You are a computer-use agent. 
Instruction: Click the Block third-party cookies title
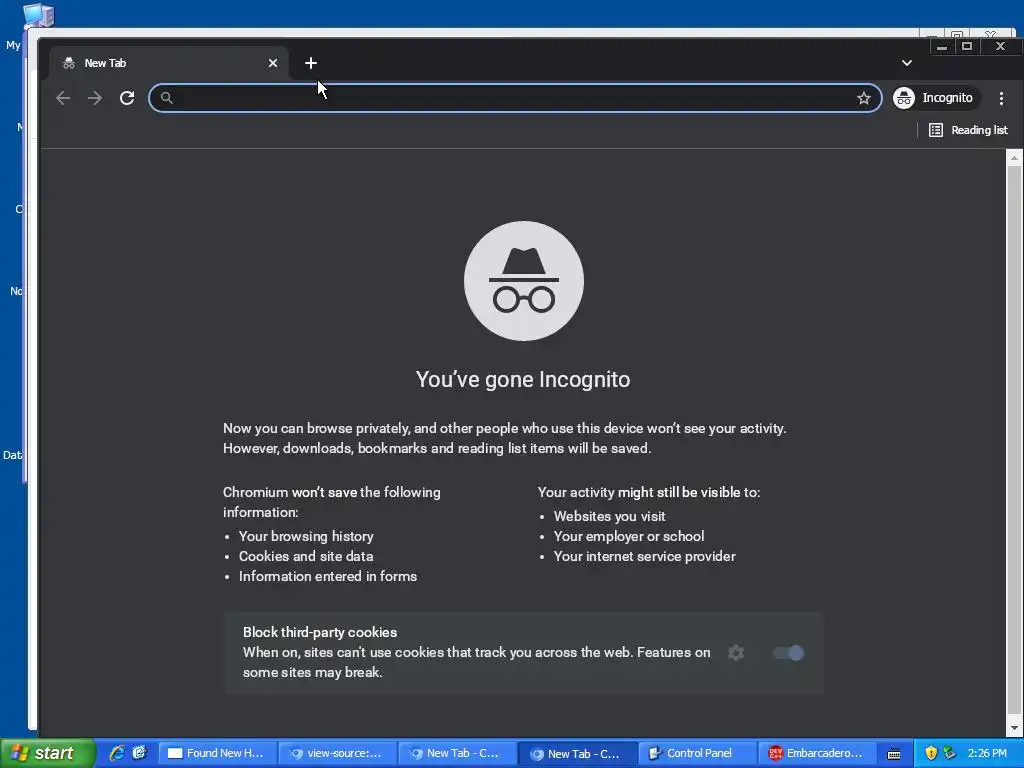coord(320,632)
